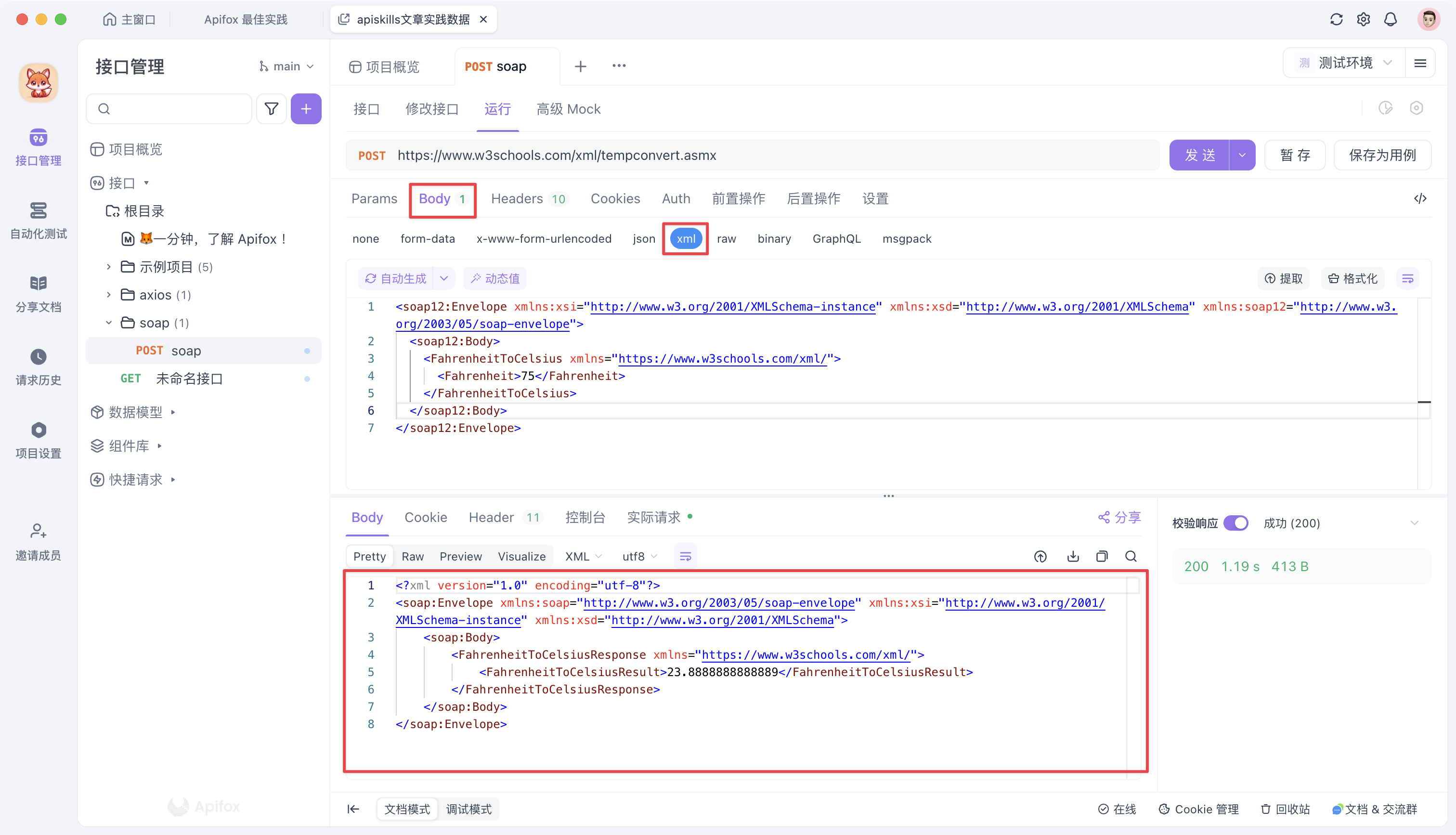Open the utf8 encoding dropdown
This screenshot has height=835, width=1456.
(x=640, y=556)
